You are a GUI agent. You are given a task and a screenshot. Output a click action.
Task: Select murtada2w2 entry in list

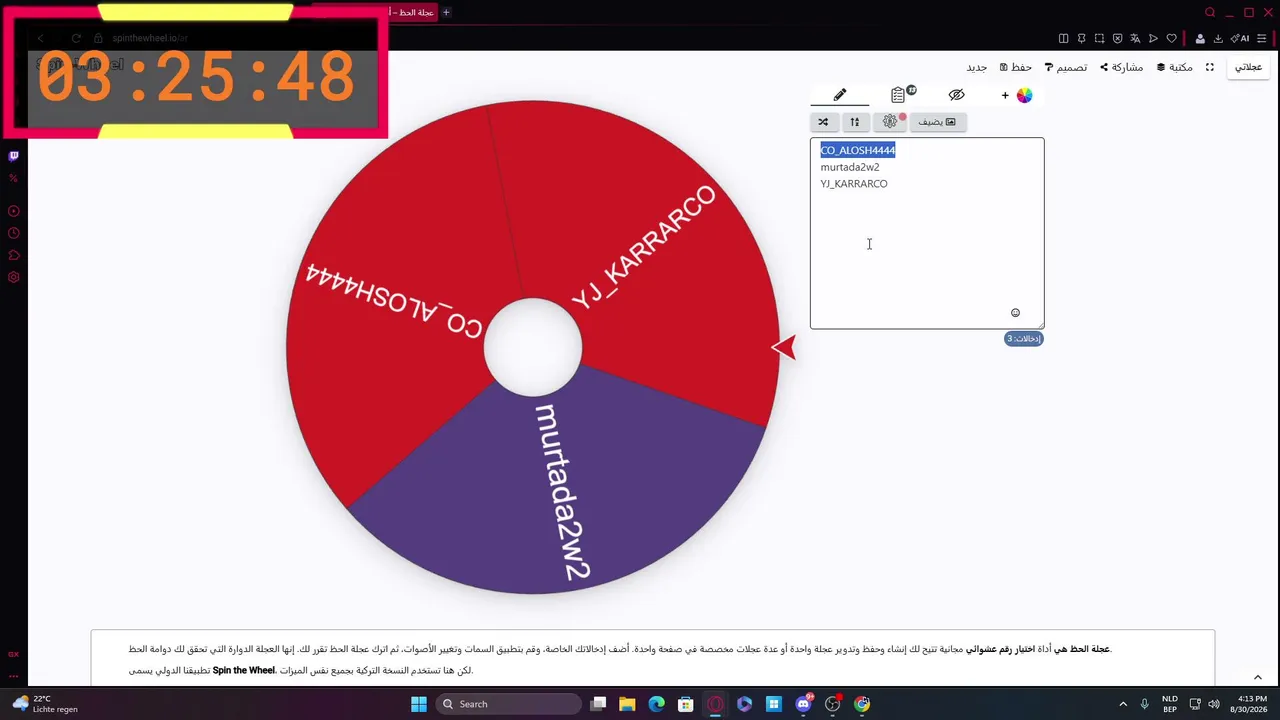pyautogui.click(x=850, y=167)
